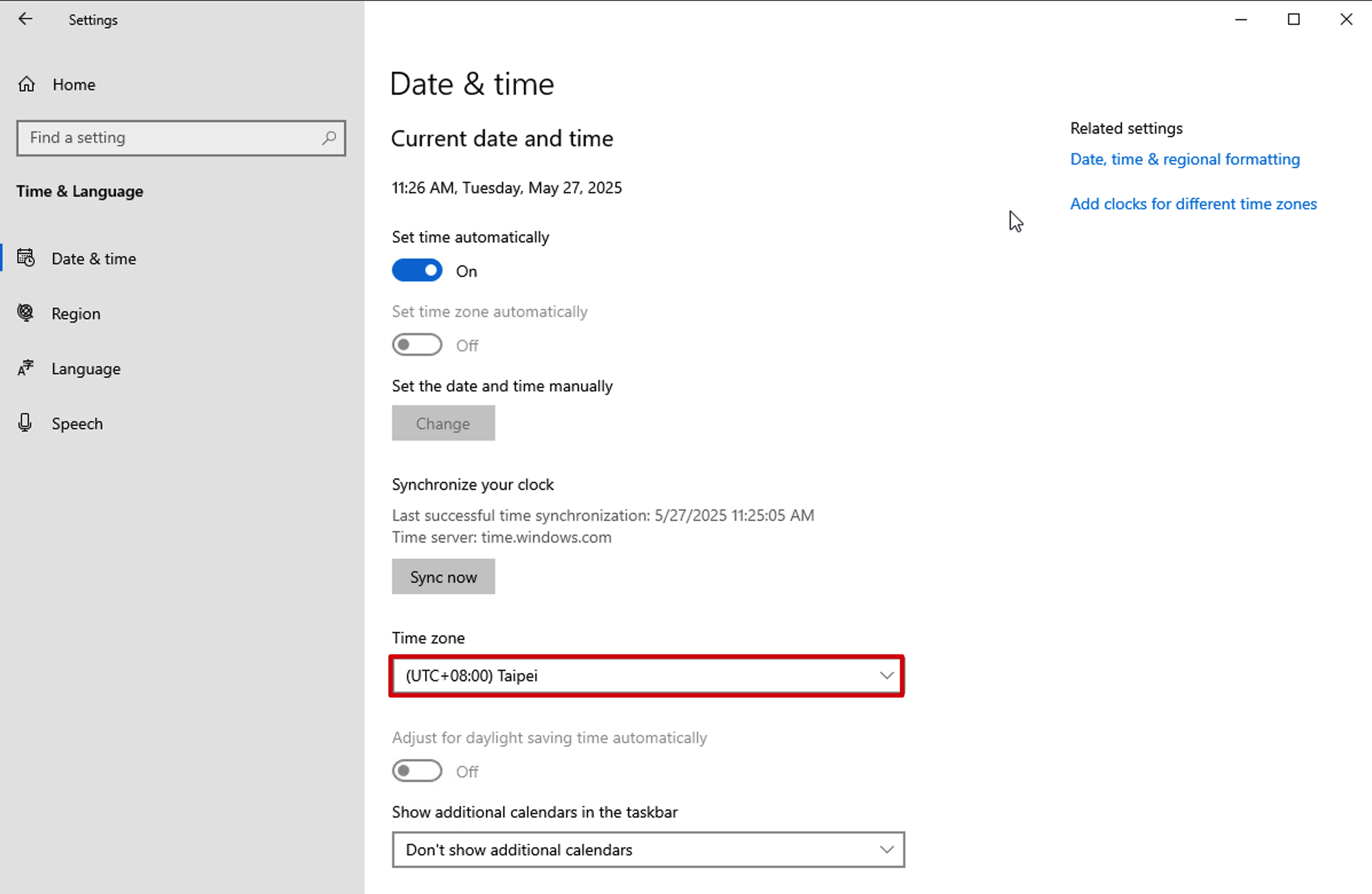This screenshot has height=894, width=1372.
Task: Open Date, time & regional formatting link
Action: (x=1185, y=159)
